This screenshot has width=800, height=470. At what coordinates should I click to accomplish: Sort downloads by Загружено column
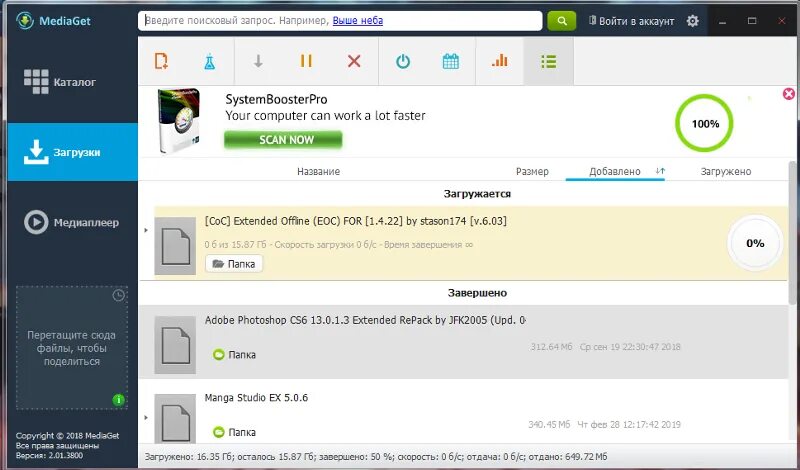[726, 172]
